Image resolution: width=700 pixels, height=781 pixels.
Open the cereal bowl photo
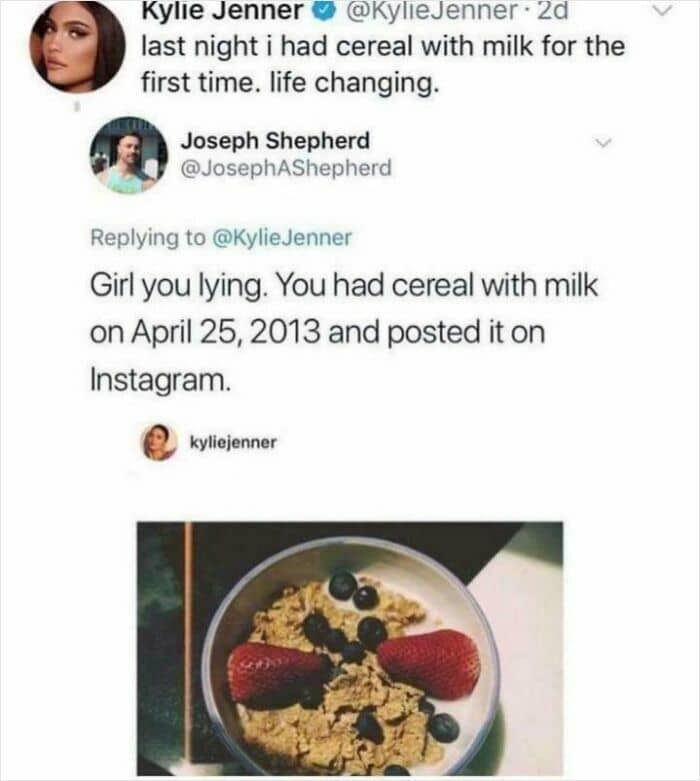click(350, 648)
